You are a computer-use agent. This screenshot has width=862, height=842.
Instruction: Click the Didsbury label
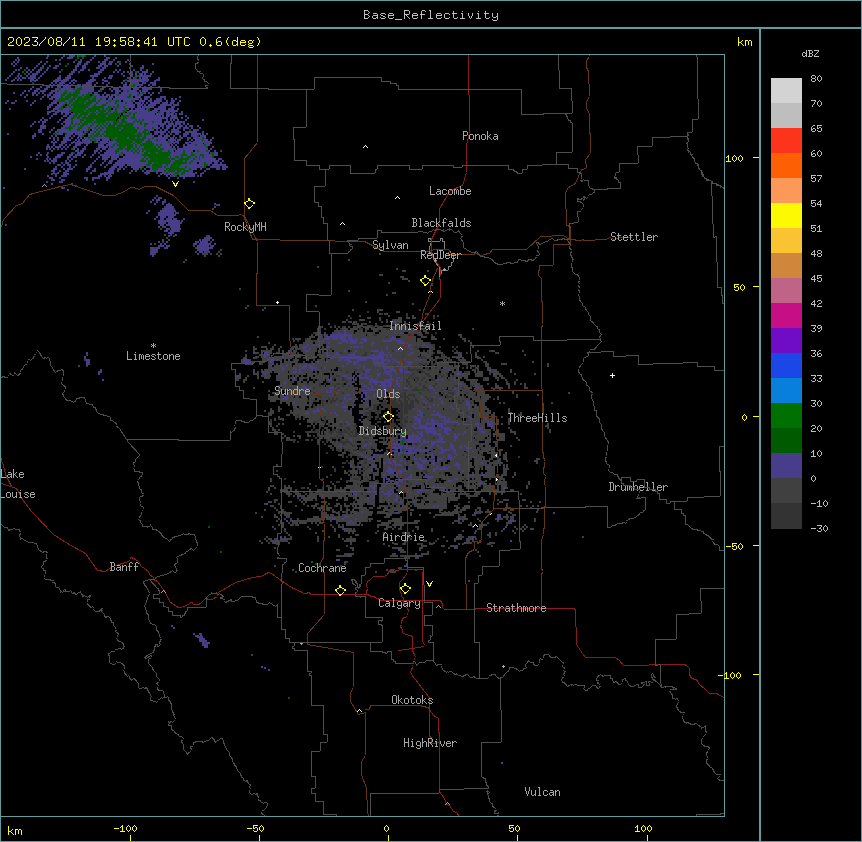click(x=383, y=431)
